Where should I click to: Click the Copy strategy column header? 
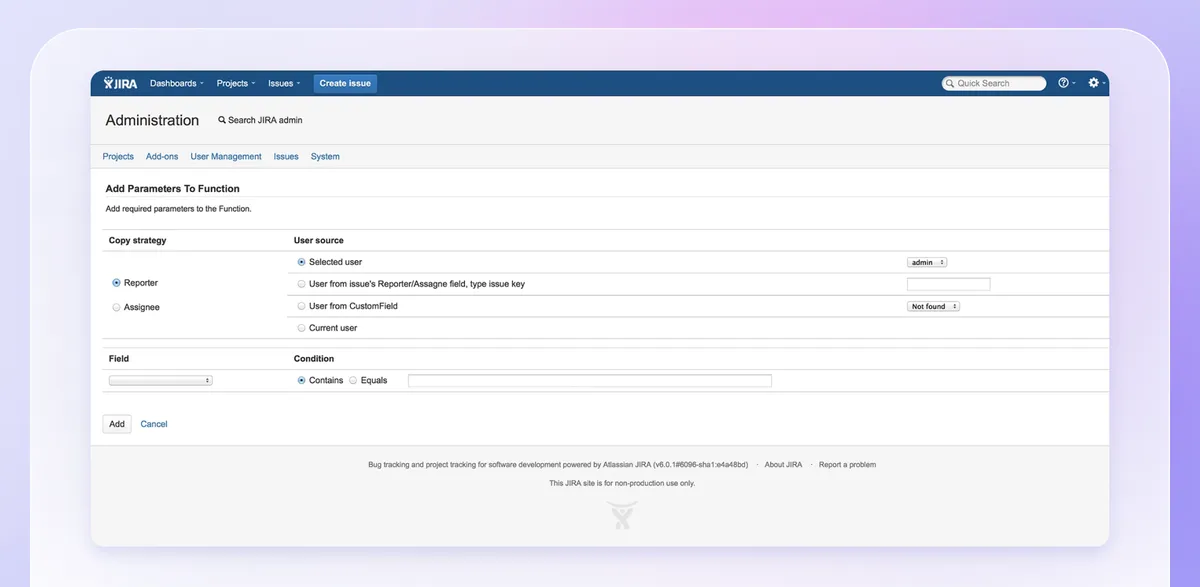138,240
